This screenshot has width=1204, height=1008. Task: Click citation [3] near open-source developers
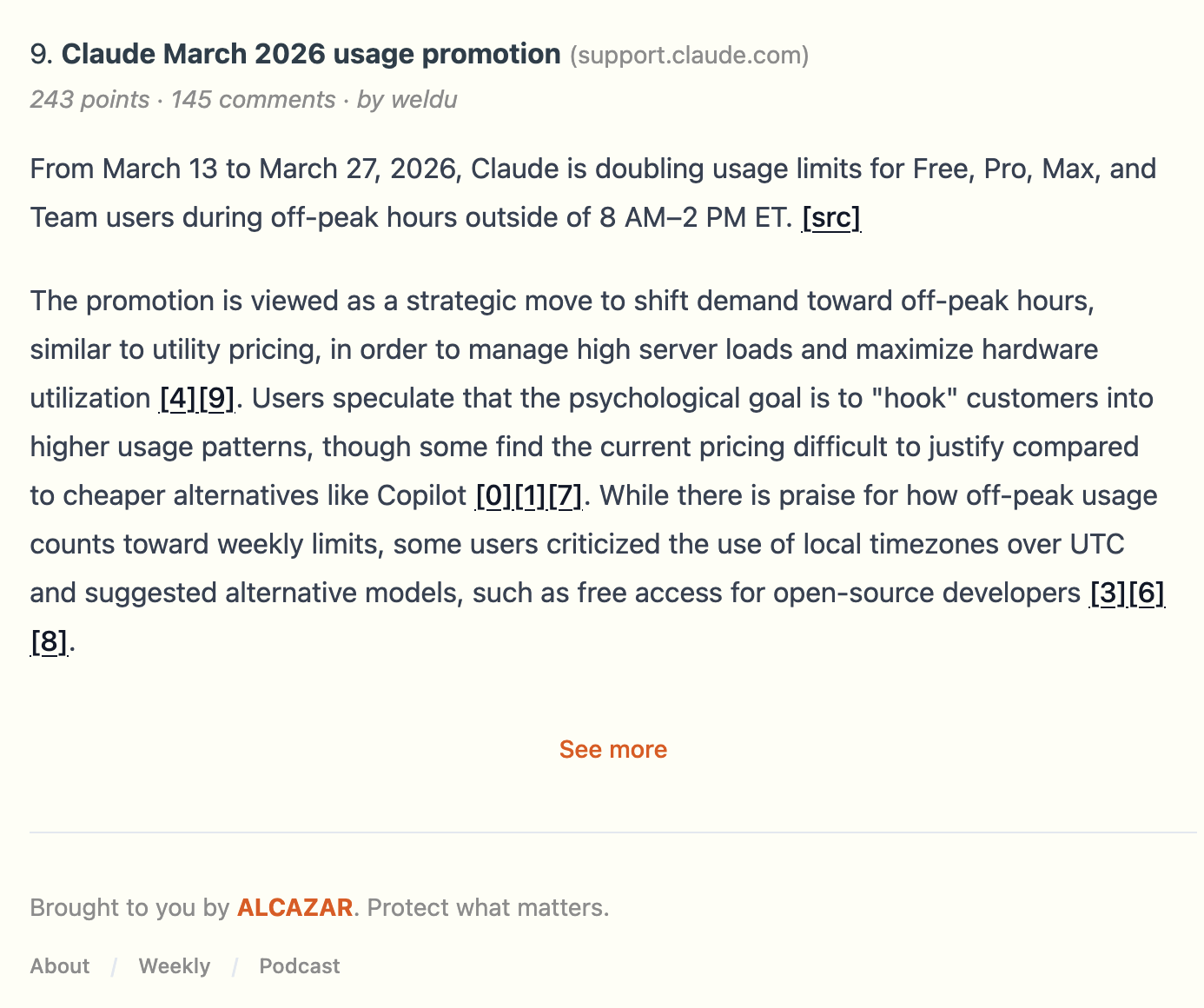coord(1108,594)
